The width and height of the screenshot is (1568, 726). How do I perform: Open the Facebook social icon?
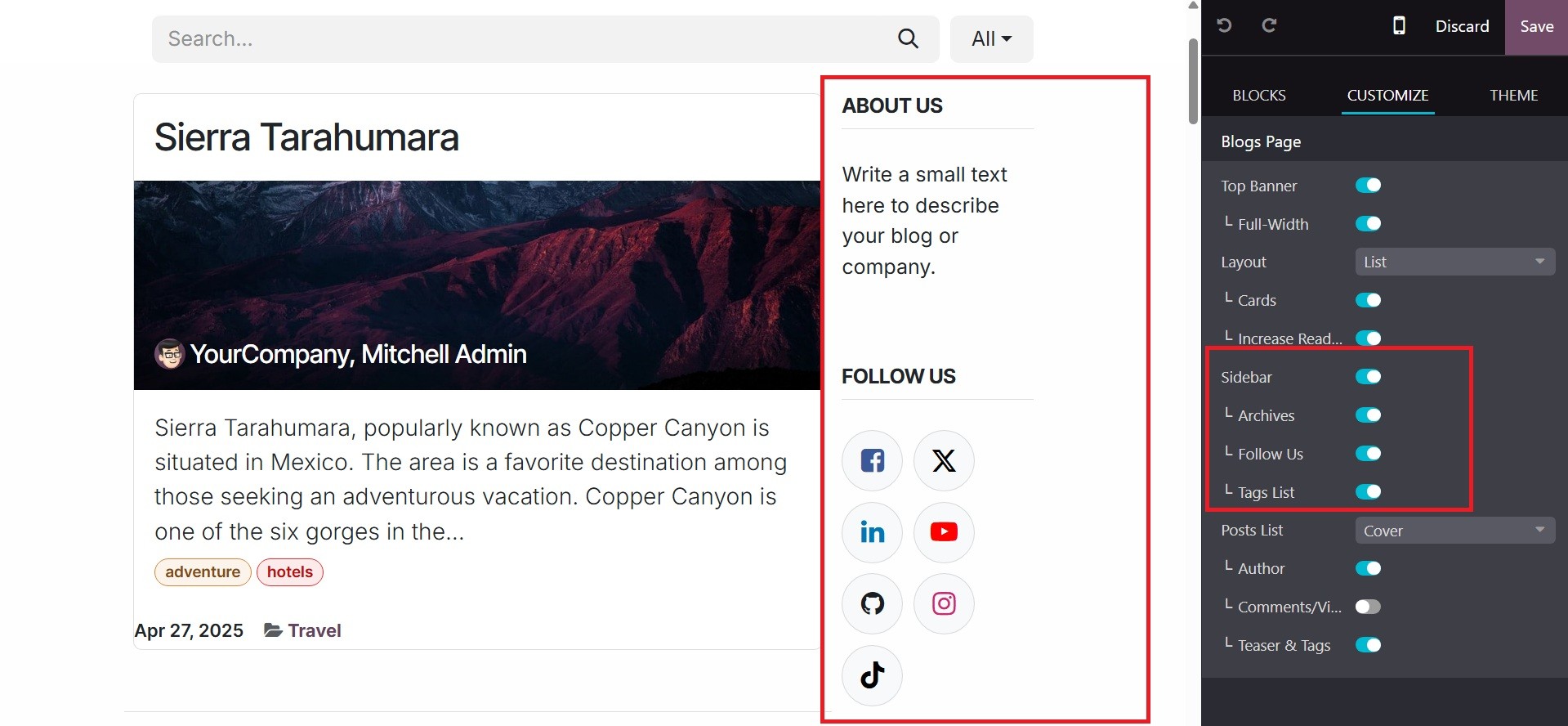(x=872, y=461)
